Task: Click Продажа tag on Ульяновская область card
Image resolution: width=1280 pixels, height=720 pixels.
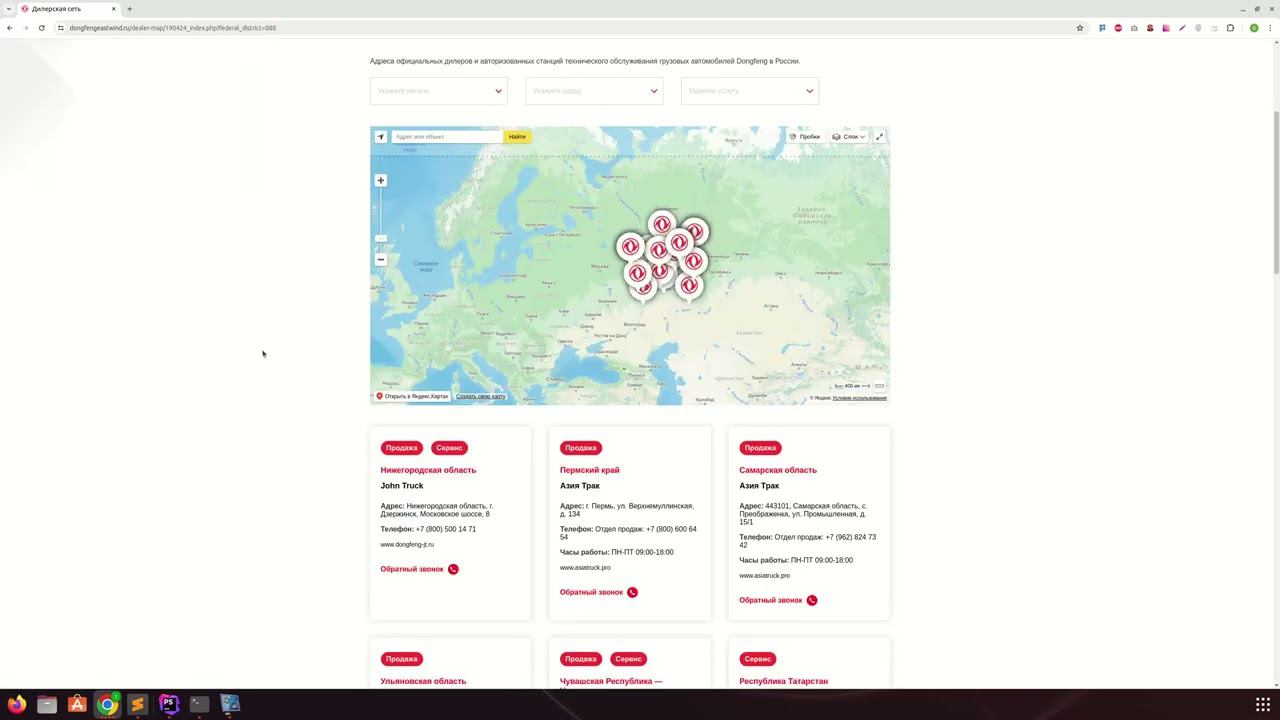Action: pos(401,659)
